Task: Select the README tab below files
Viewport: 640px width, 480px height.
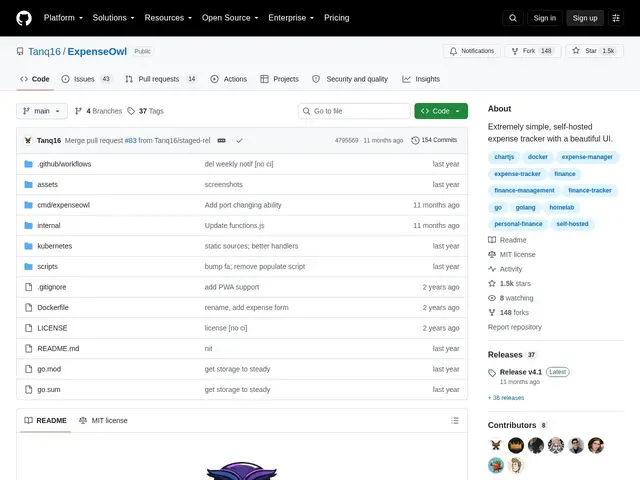Action: click(x=45, y=420)
